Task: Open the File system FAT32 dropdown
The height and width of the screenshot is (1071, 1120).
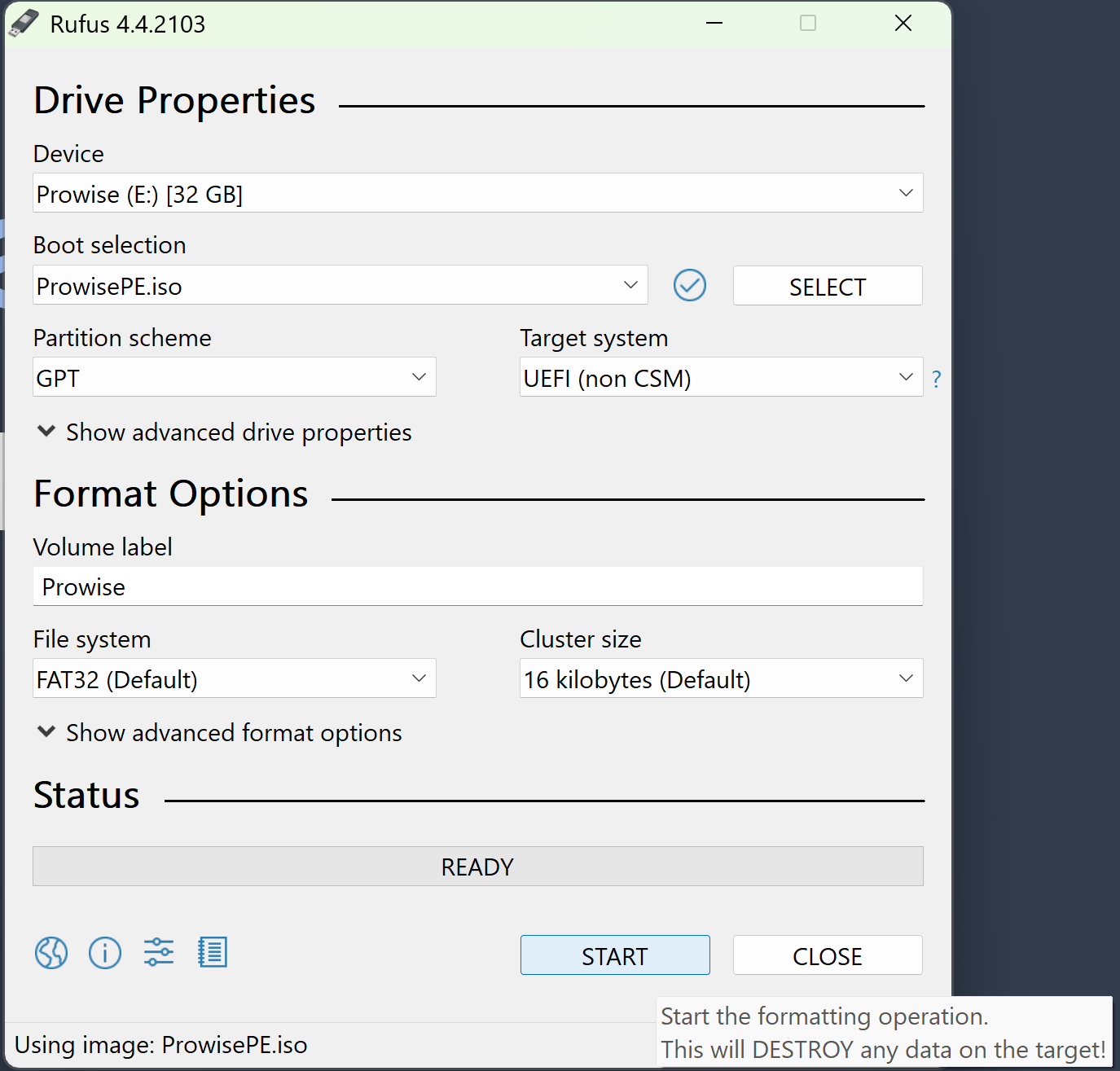Action: tap(234, 678)
